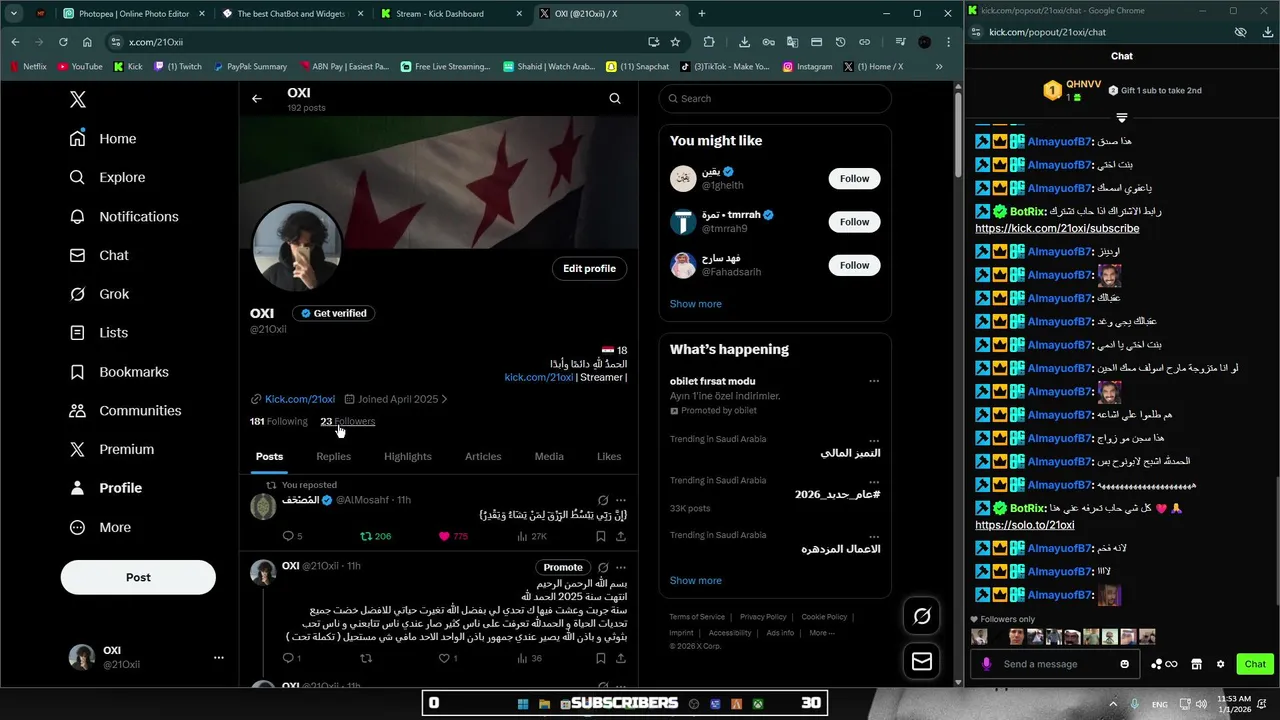Click Send a message field in Kick chat
This screenshot has width=1280, height=720.
tap(1055, 664)
